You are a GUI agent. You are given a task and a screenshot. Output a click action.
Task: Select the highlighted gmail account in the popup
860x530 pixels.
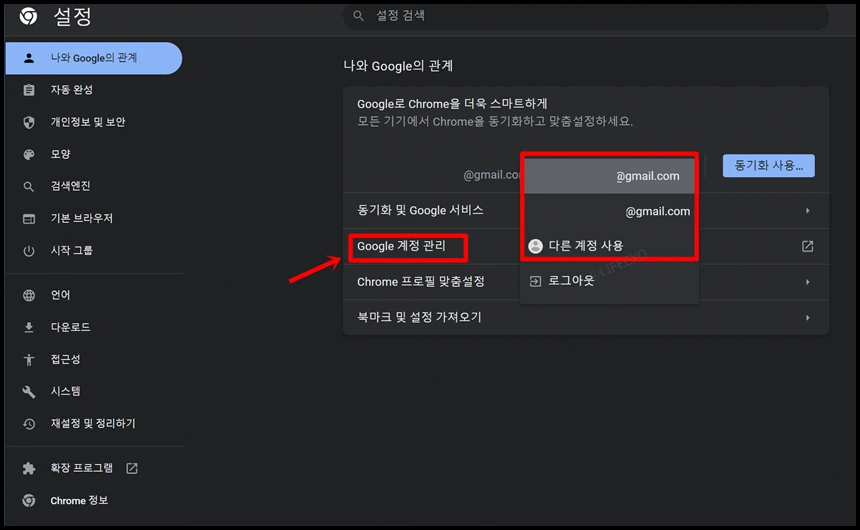[609, 176]
